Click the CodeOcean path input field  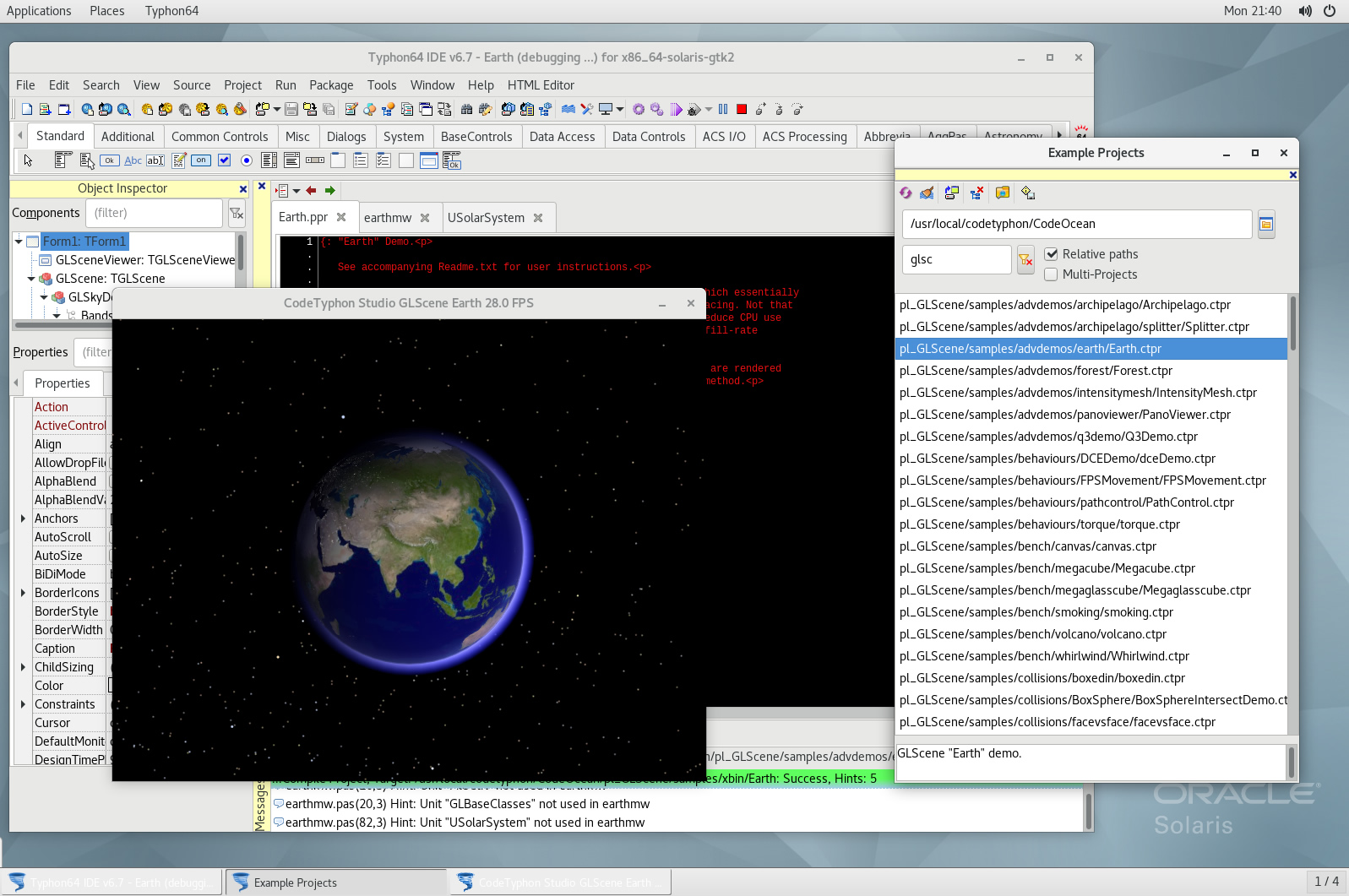pyautogui.click(x=1077, y=224)
